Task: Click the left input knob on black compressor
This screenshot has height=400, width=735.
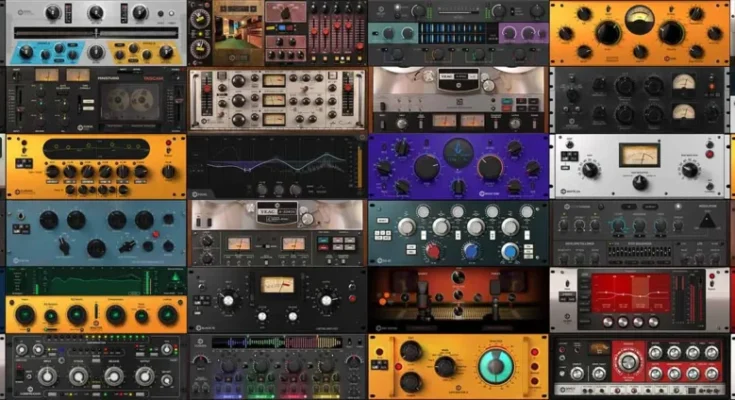Action: point(228,300)
